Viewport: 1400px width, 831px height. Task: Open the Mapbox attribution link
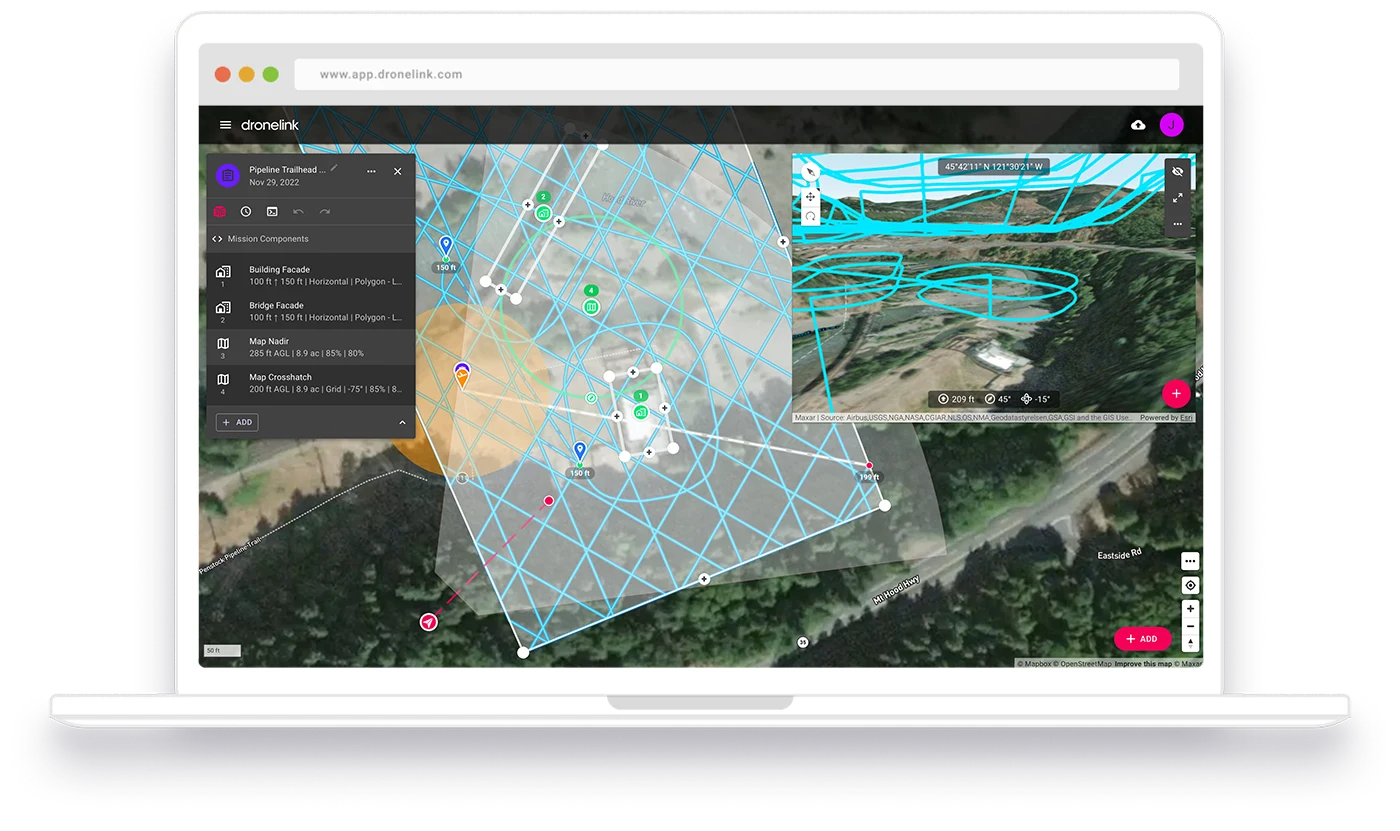coord(1033,664)
